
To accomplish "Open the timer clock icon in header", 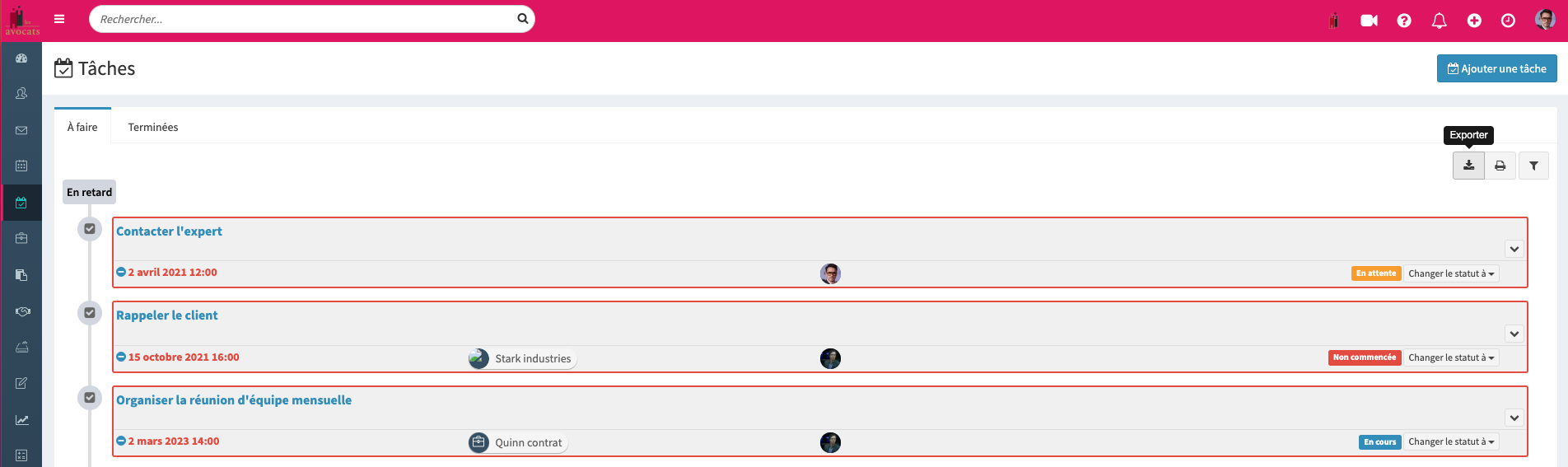I will point(1508,21).
